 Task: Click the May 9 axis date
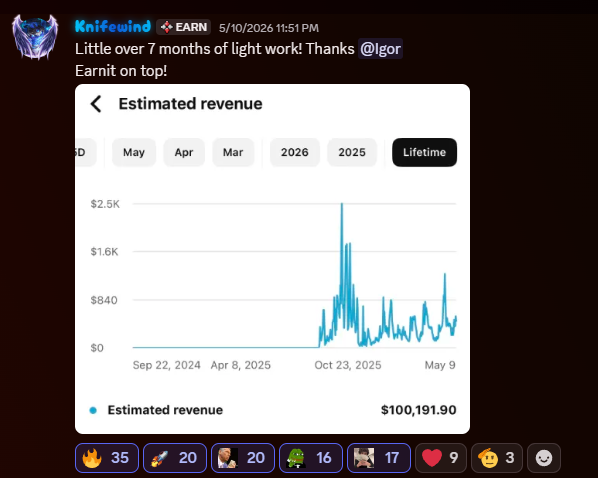pos(440,365)
